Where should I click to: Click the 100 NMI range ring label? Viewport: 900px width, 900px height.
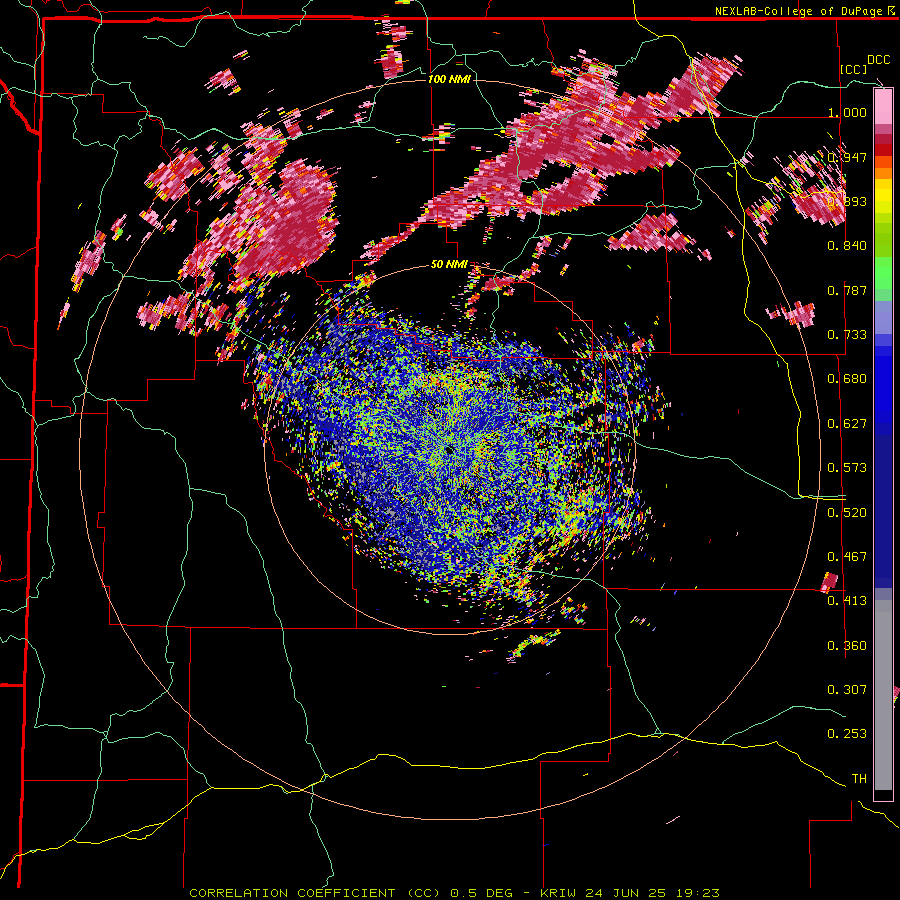449,79
